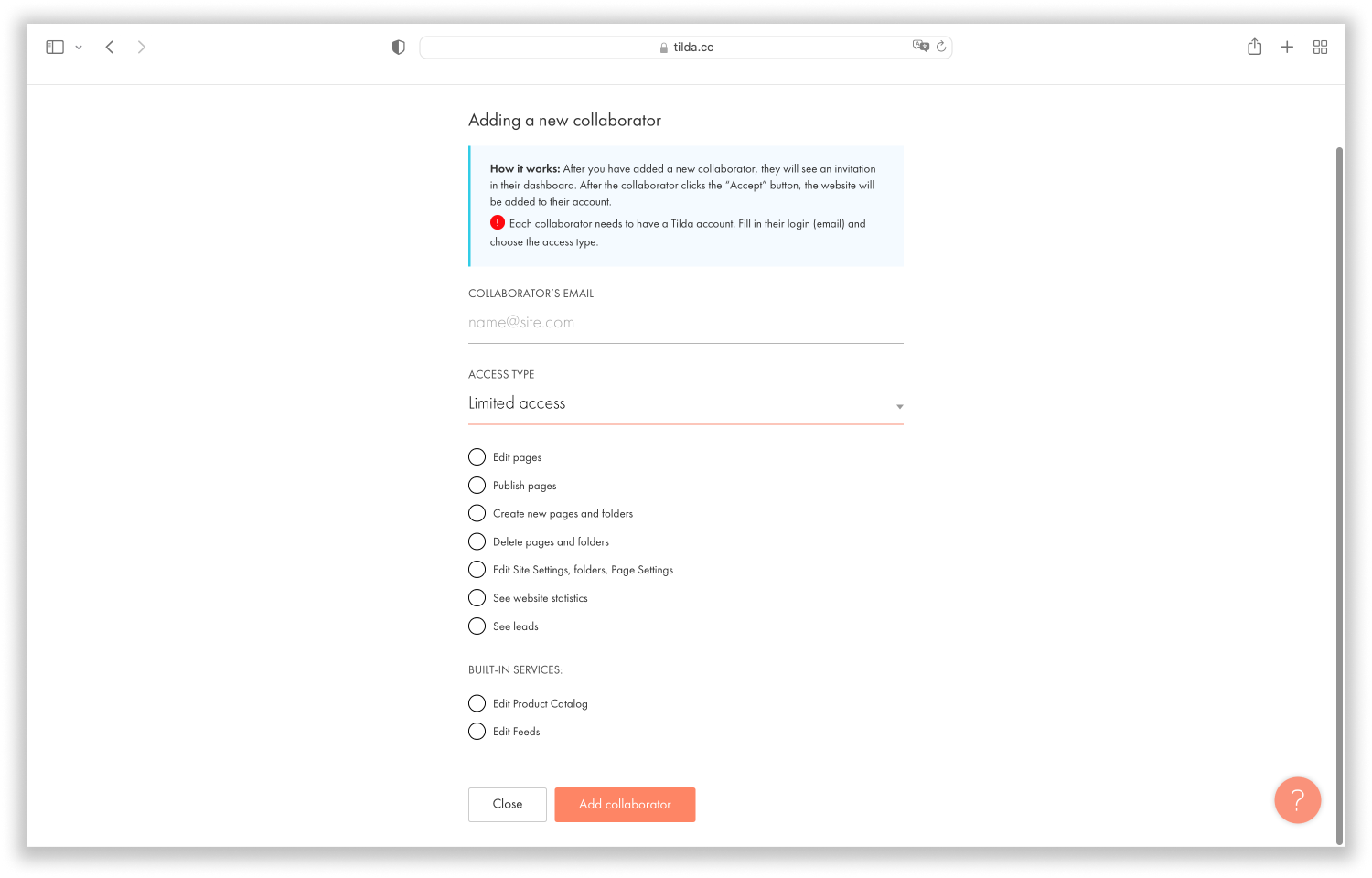This screenshot has width=1372, height=878.
Task: Toggle the Safari sidebar
Action: (x=55, y=47)
